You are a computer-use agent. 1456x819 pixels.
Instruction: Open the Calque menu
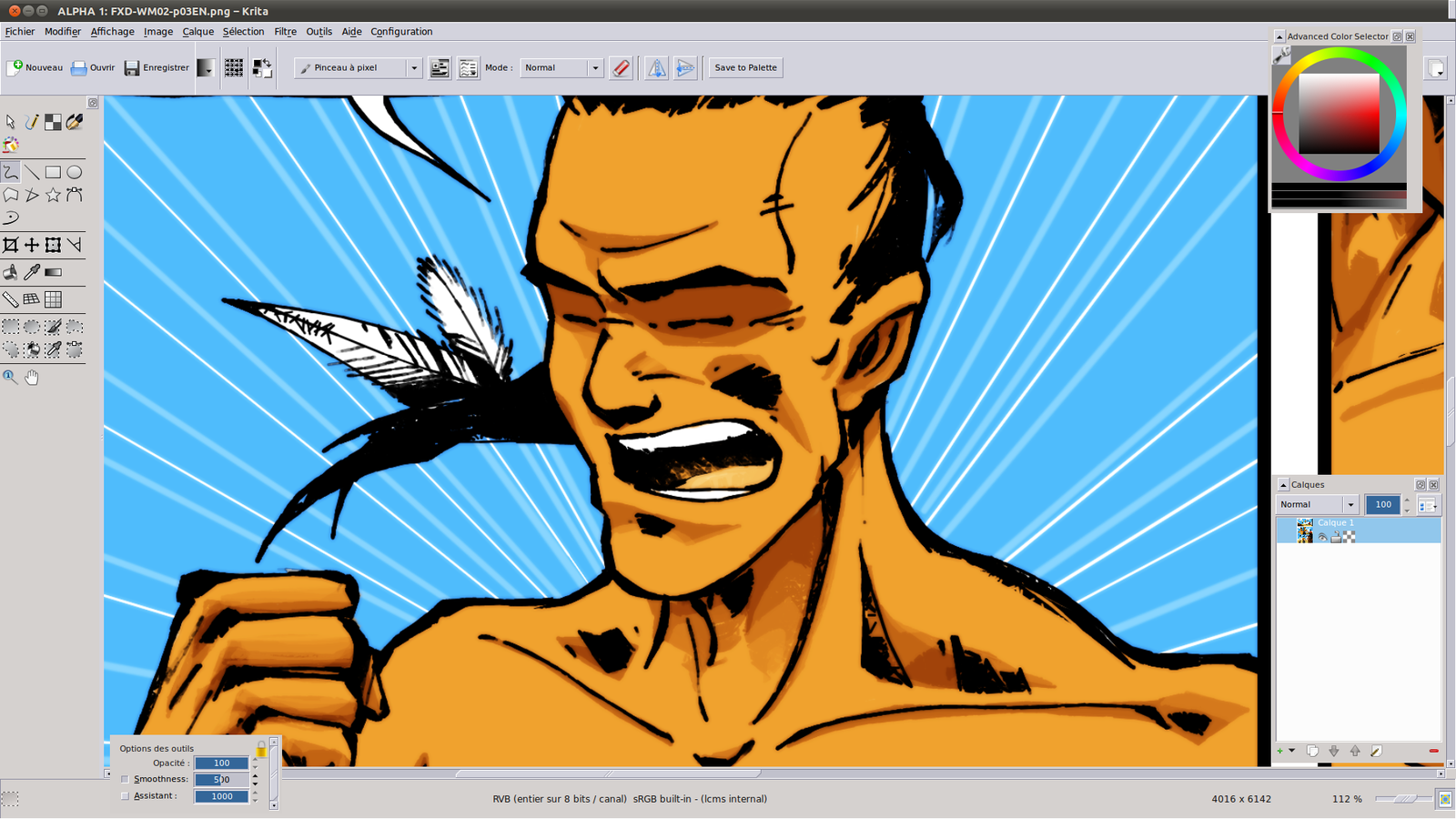click(x=197, y=32)
